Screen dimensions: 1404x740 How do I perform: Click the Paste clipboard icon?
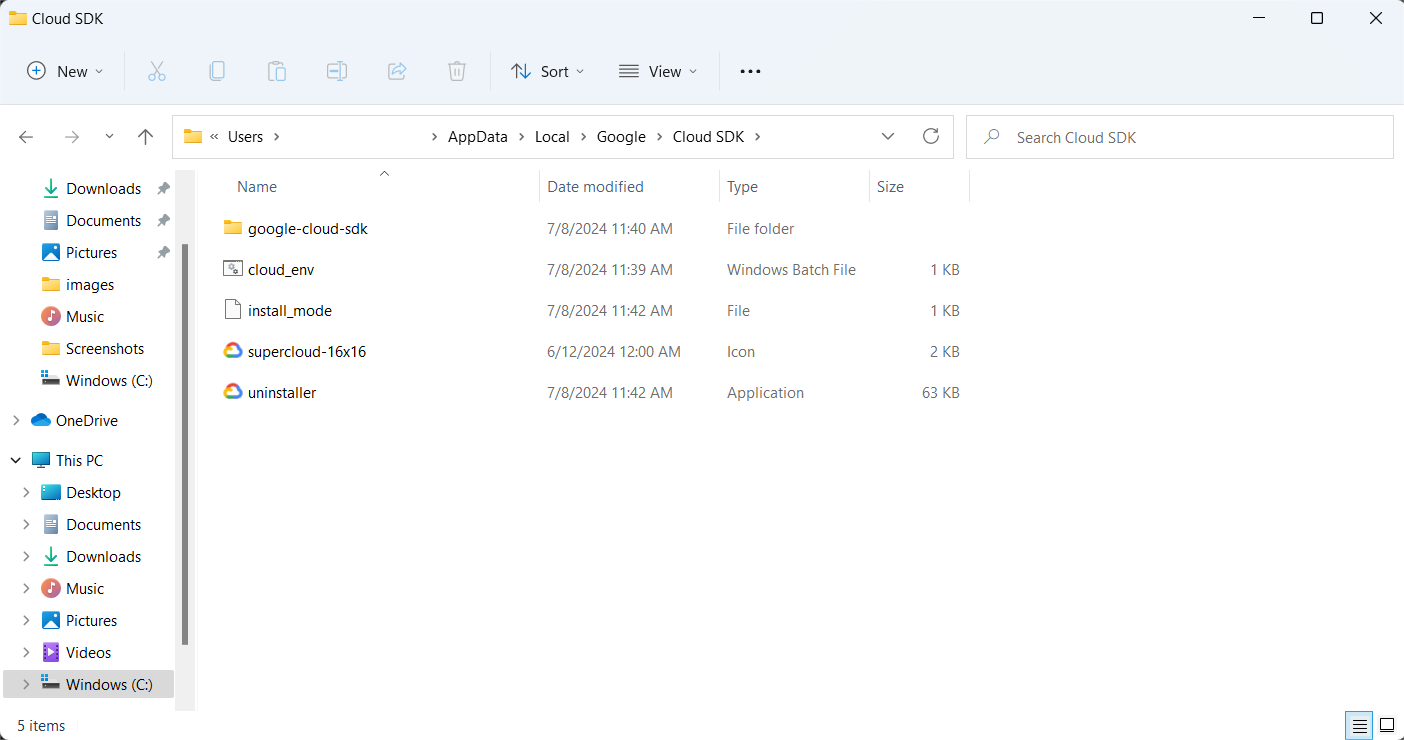[277, 71]
